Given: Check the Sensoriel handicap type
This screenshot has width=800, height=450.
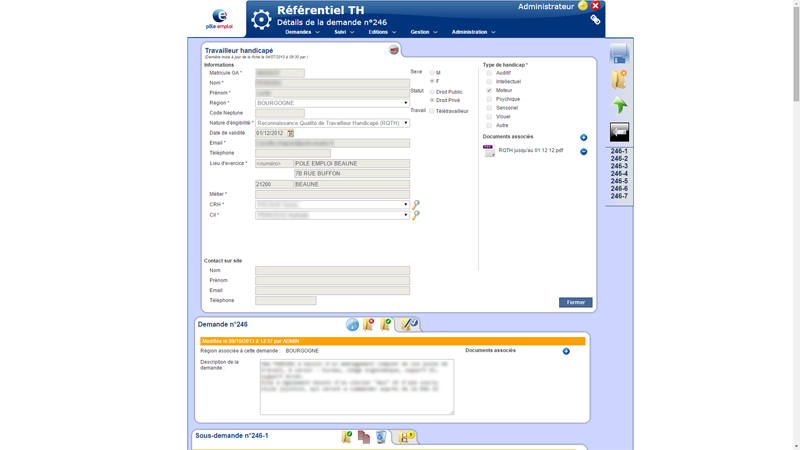Looking at the screenshot, I should [489, 108].
